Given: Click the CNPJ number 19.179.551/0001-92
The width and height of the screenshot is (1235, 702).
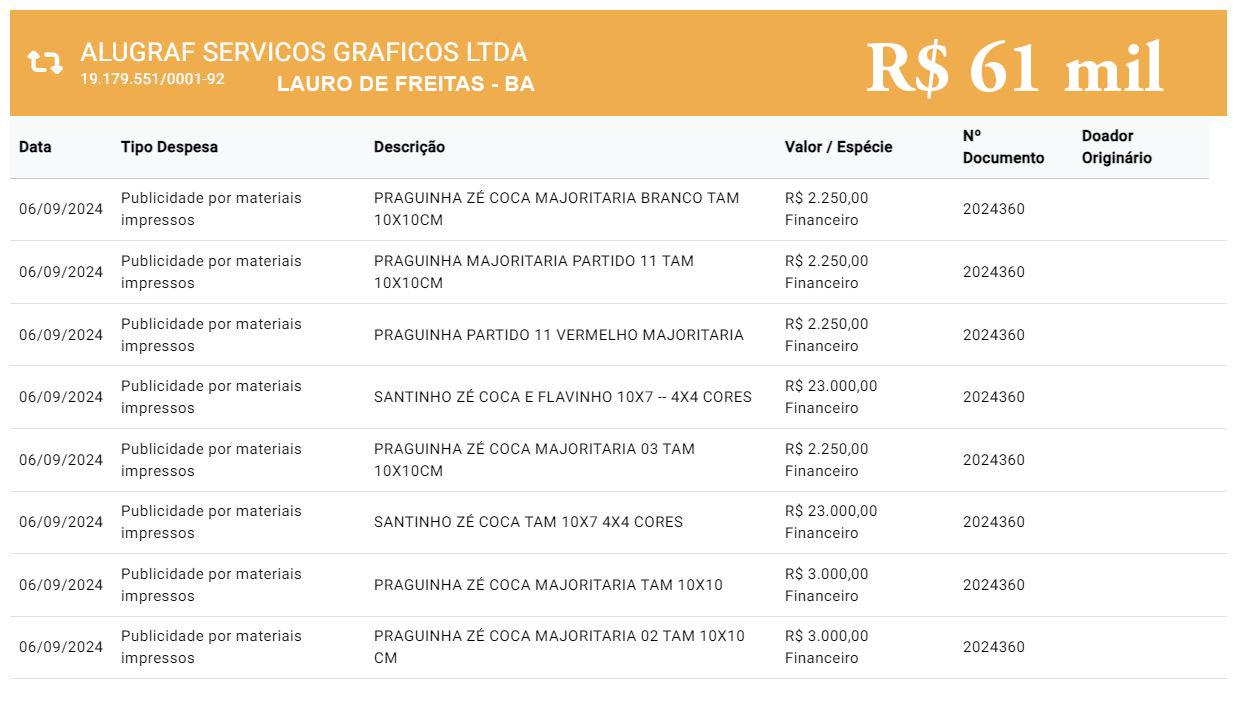Looking at the screenshot, I should [x=152, y=79].
